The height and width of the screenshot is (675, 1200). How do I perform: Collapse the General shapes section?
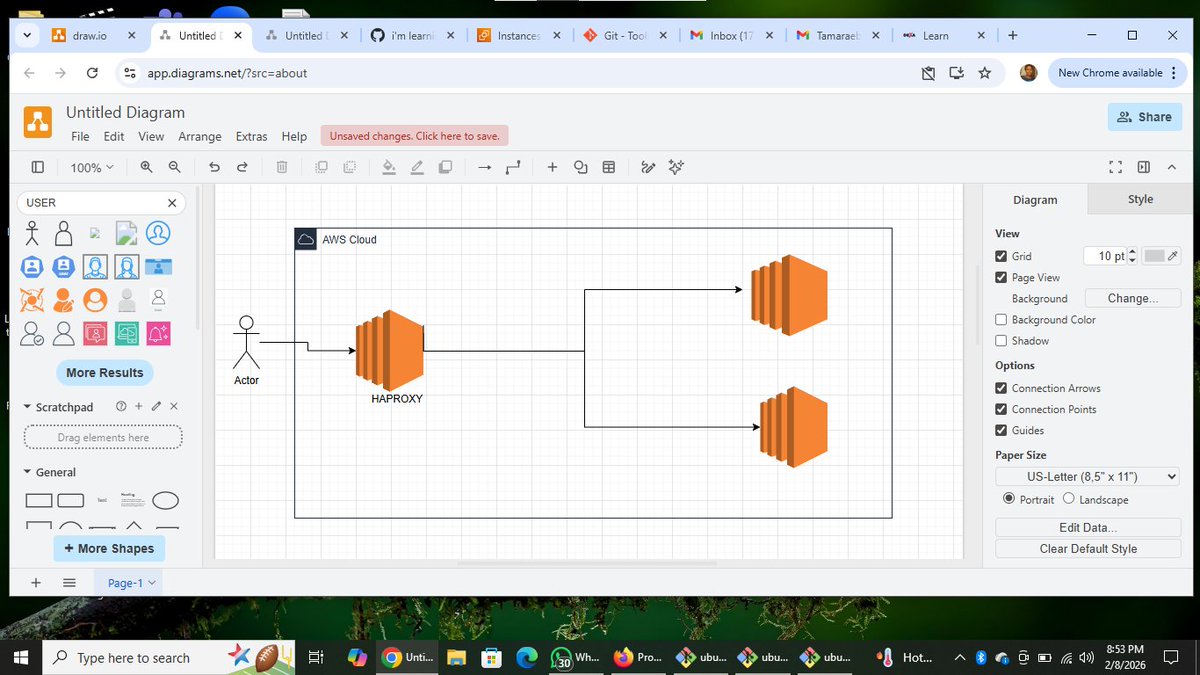pos(27,472)
